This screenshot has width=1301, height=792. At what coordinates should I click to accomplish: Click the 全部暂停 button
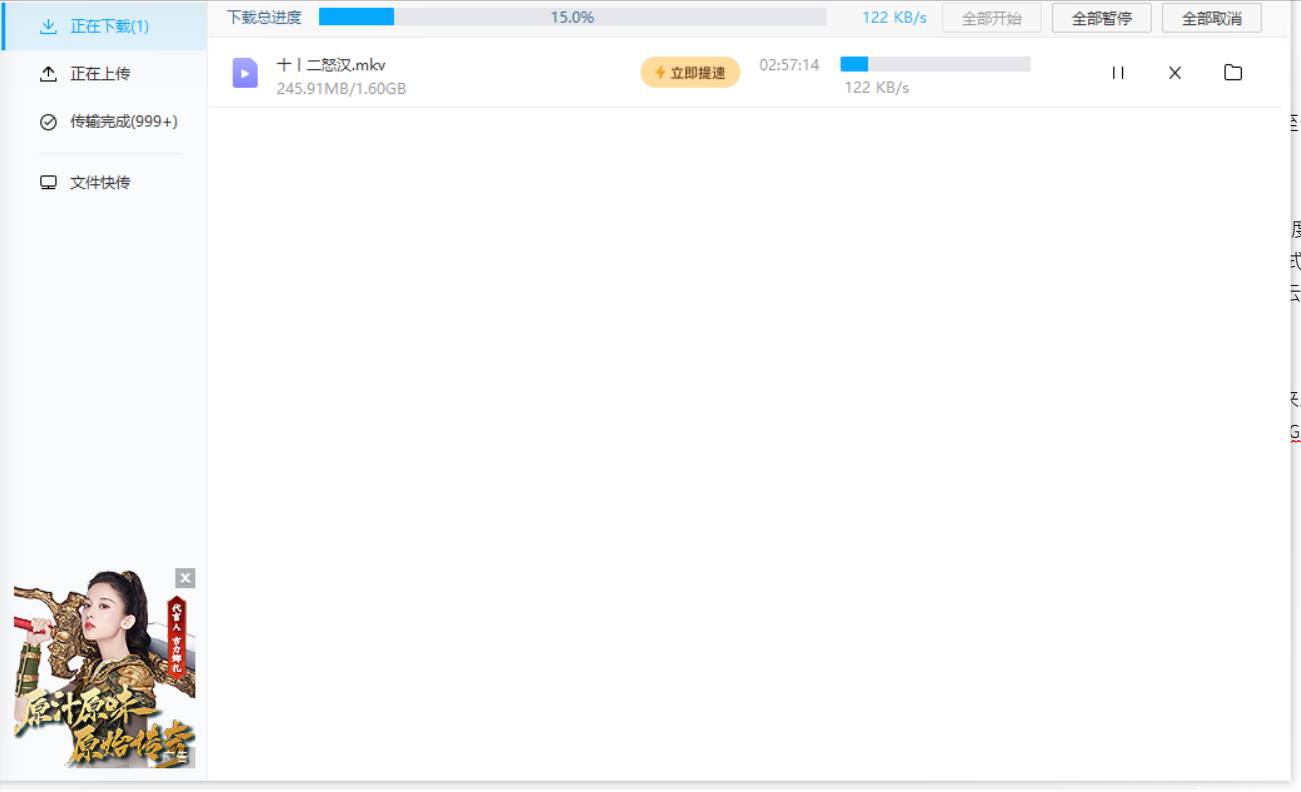[1101, 18]
